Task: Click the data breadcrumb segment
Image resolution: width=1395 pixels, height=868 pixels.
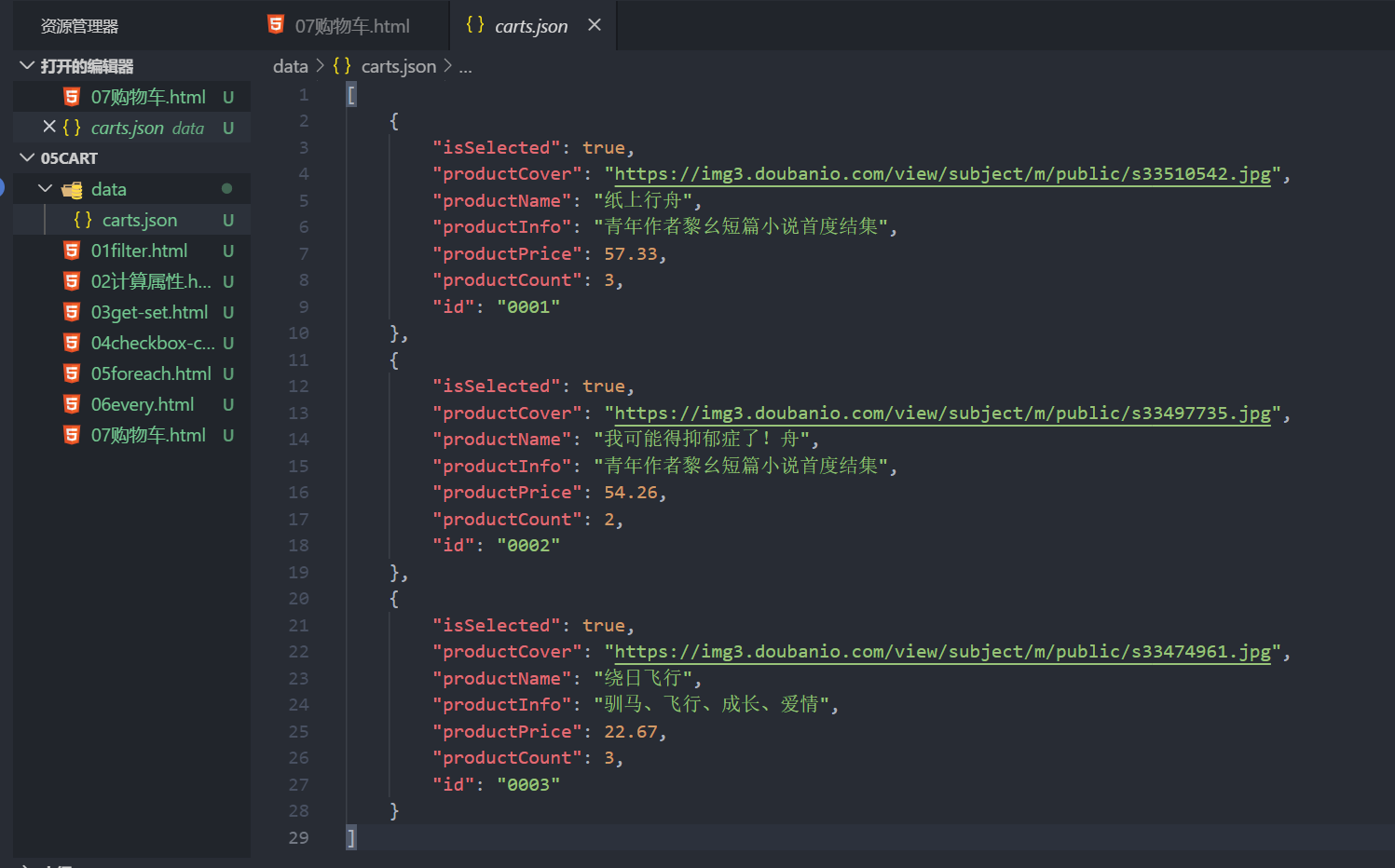Action: (290, 66)
